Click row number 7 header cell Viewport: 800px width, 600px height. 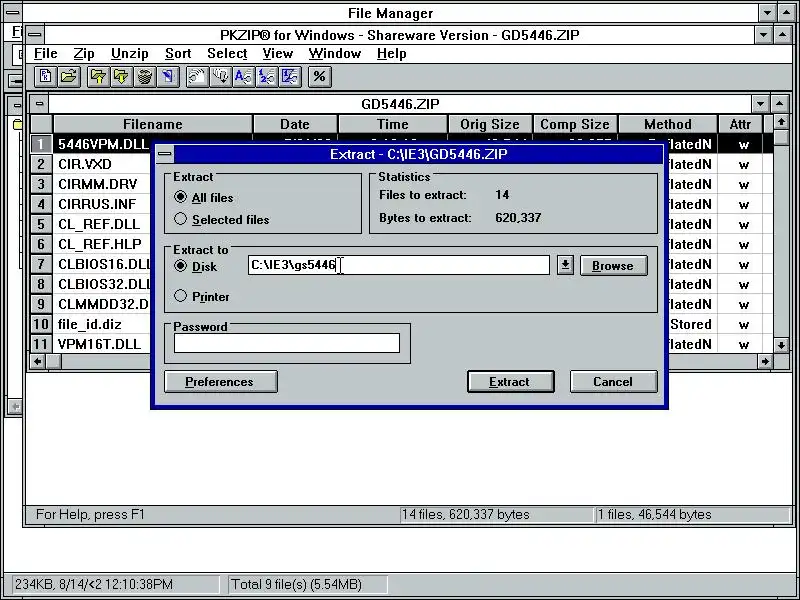41,264
